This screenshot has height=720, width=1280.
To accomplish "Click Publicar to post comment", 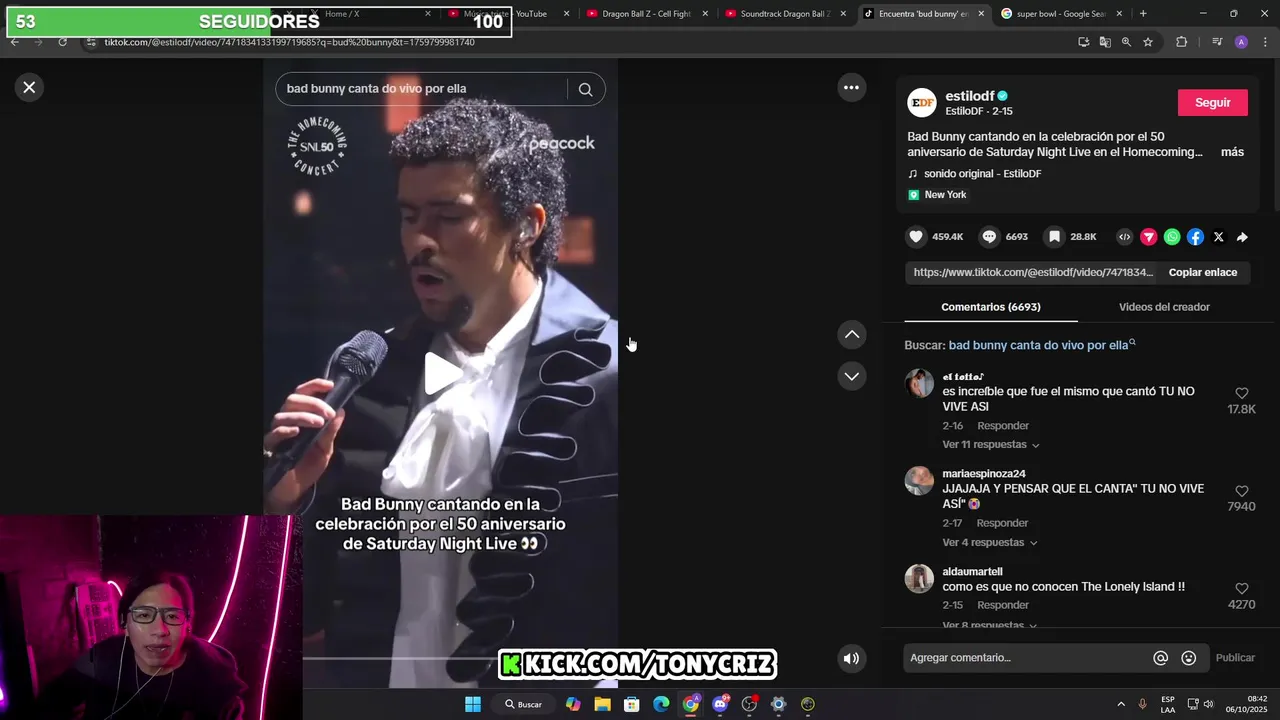I will point(1235,658).
